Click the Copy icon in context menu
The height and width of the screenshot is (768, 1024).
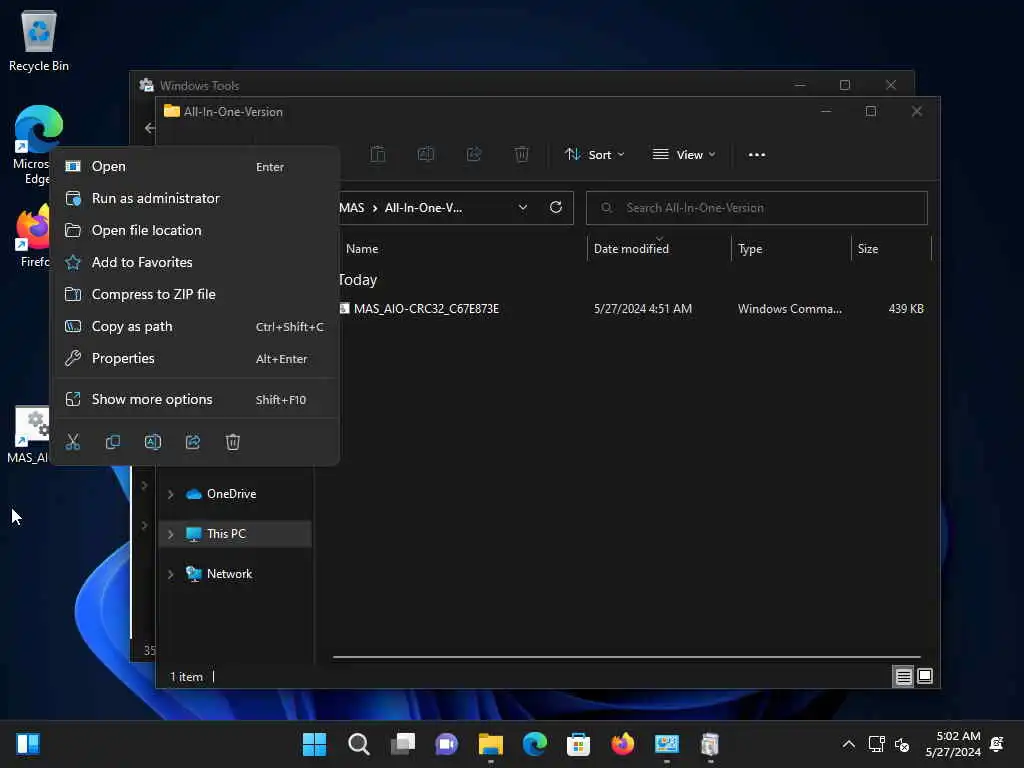(x=112, y=442)
